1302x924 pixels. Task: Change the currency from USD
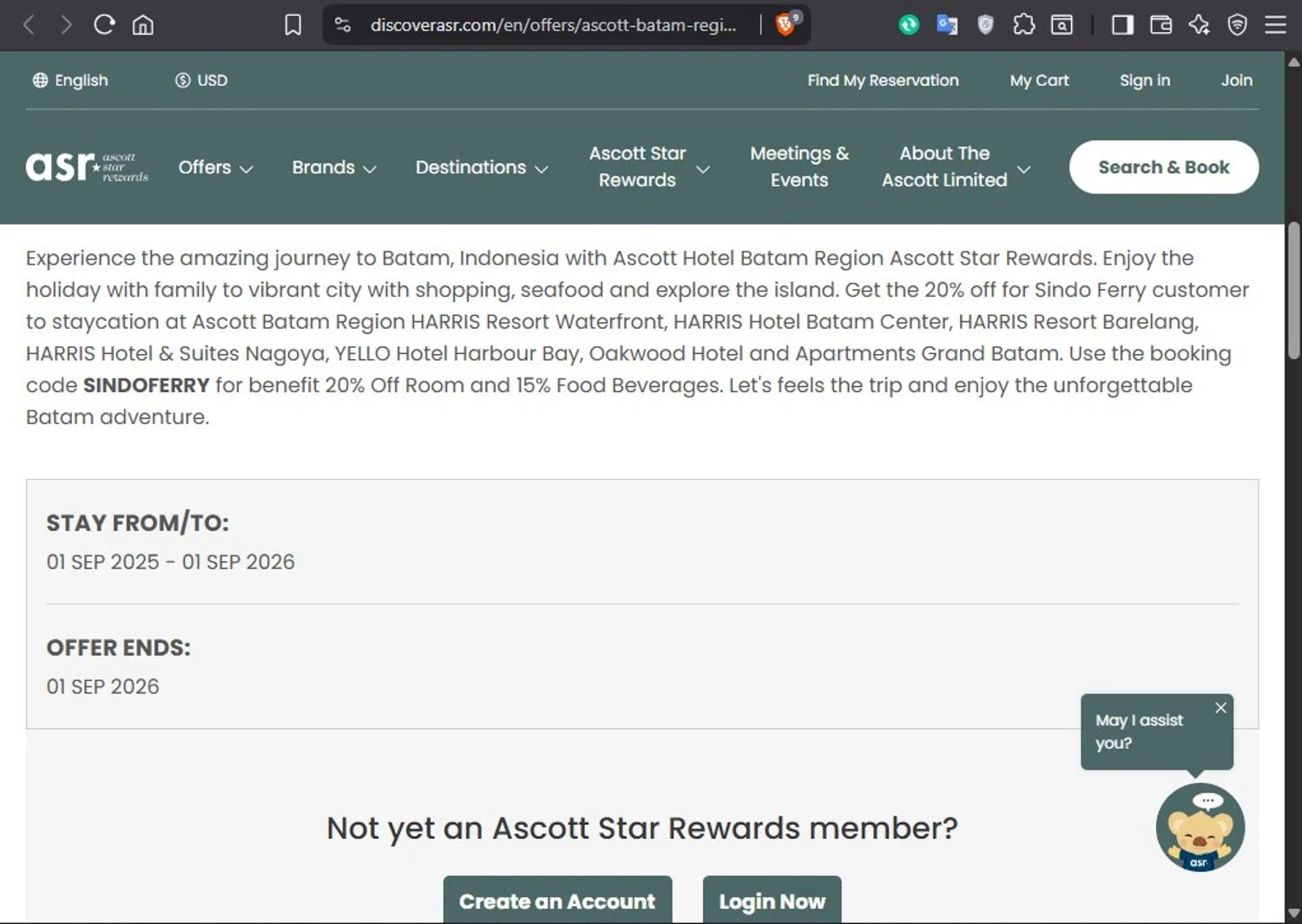click(x=201, y=80)
